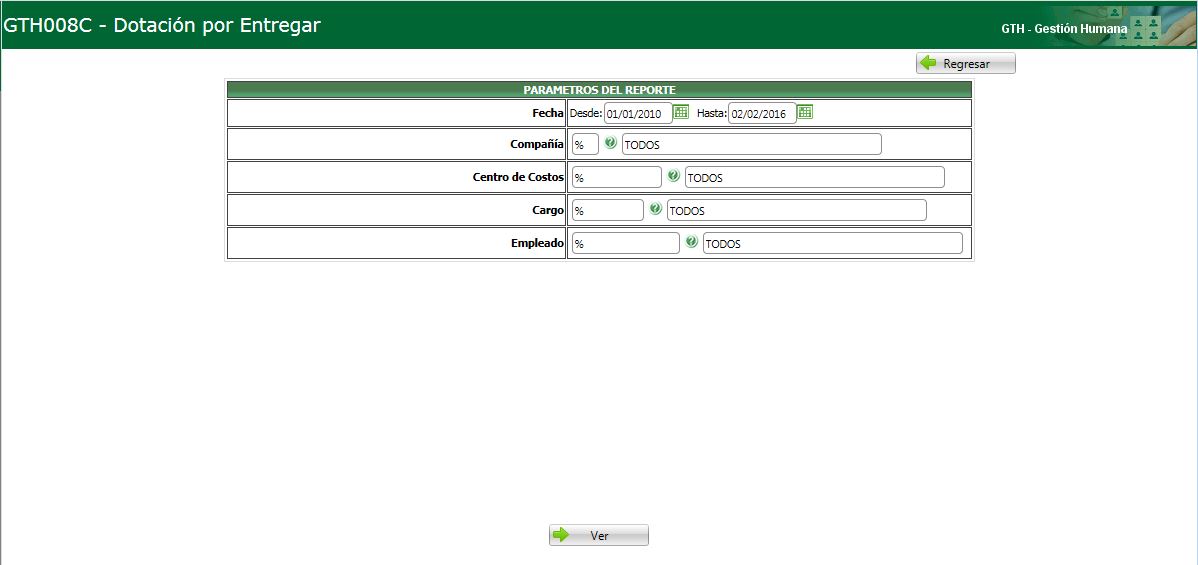Click the GTH - Gestión Humana text
This screenshot has width=1198, height=565.
1064,28
